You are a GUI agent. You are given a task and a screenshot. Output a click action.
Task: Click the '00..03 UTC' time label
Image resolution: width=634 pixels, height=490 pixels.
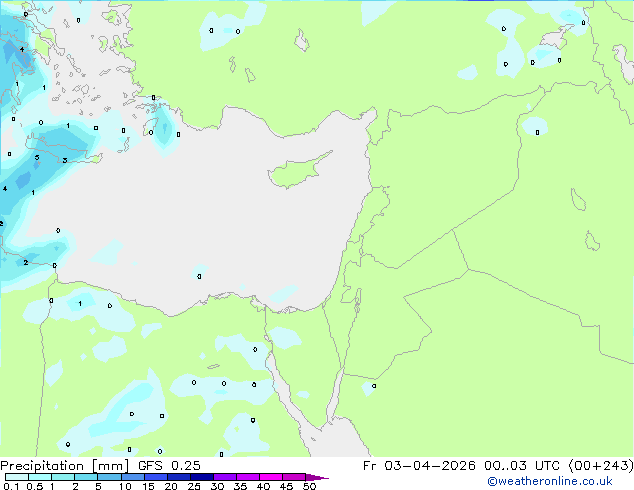pyautogui.click(x=522, y=466)
